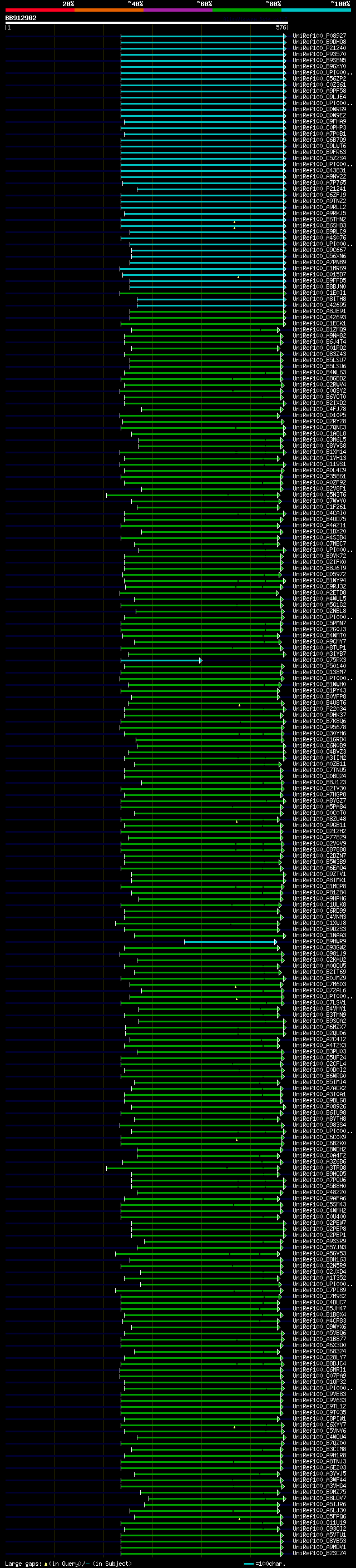This screenshot has width=356, height=1568.
Task: Click the green alignment bar of C1E0I1
Action: (x=201, y=293)
